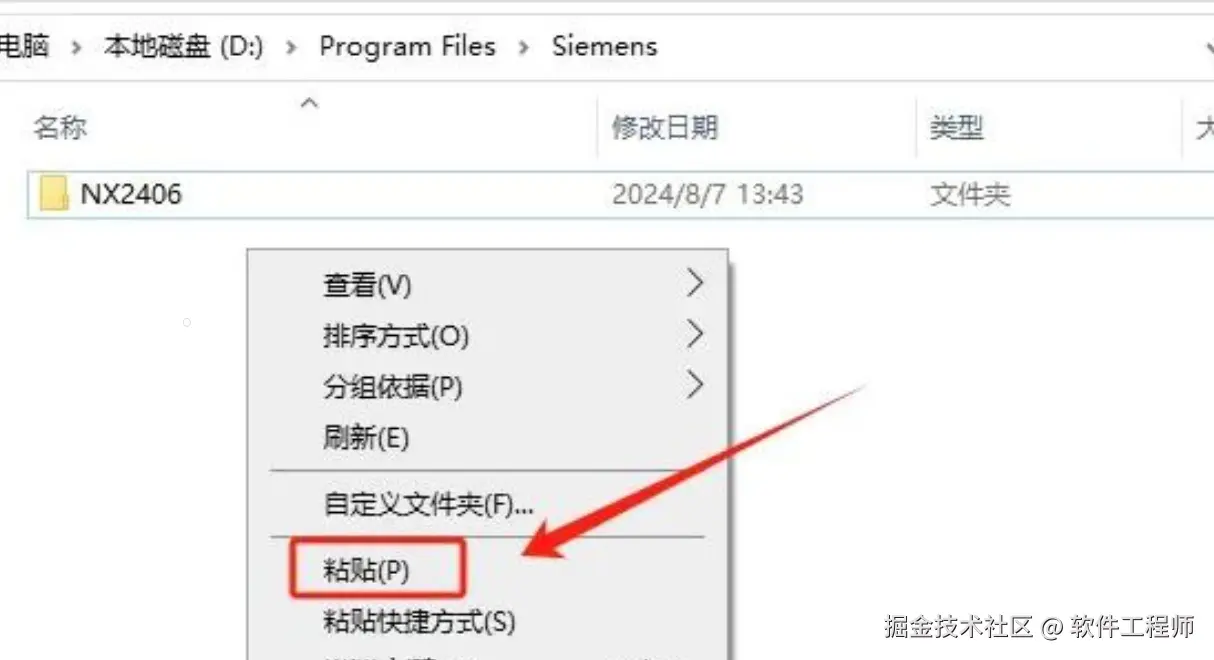Expand the 查看(V) submenu arrow
This screenshot has height=660, width=1214.
(696, 284)
